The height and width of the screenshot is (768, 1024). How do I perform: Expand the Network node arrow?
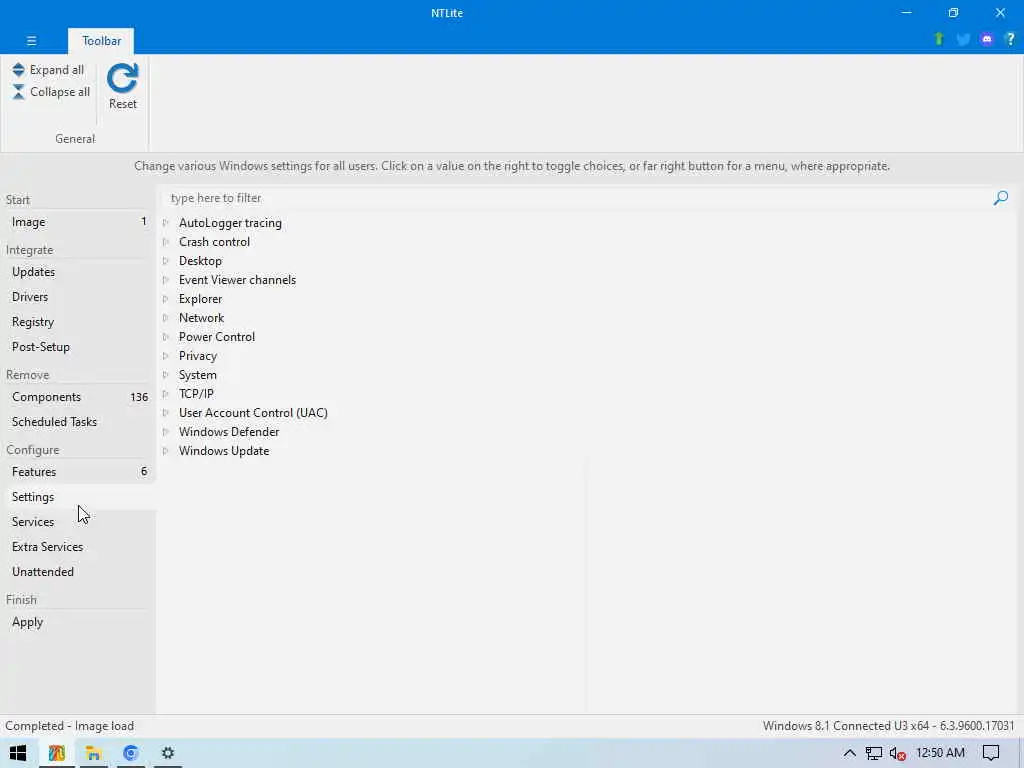pyautogui.click(x=166, y=317)
